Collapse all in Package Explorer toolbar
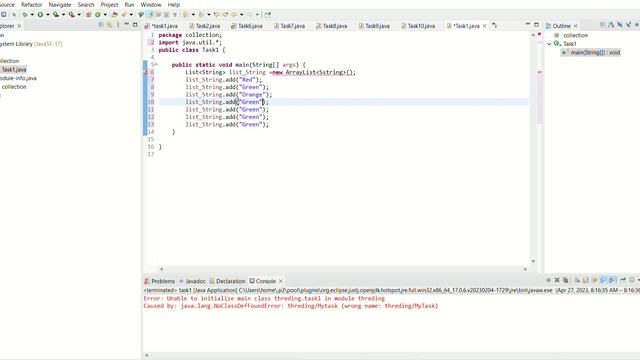The image size is (640, 360). (101, 25)
